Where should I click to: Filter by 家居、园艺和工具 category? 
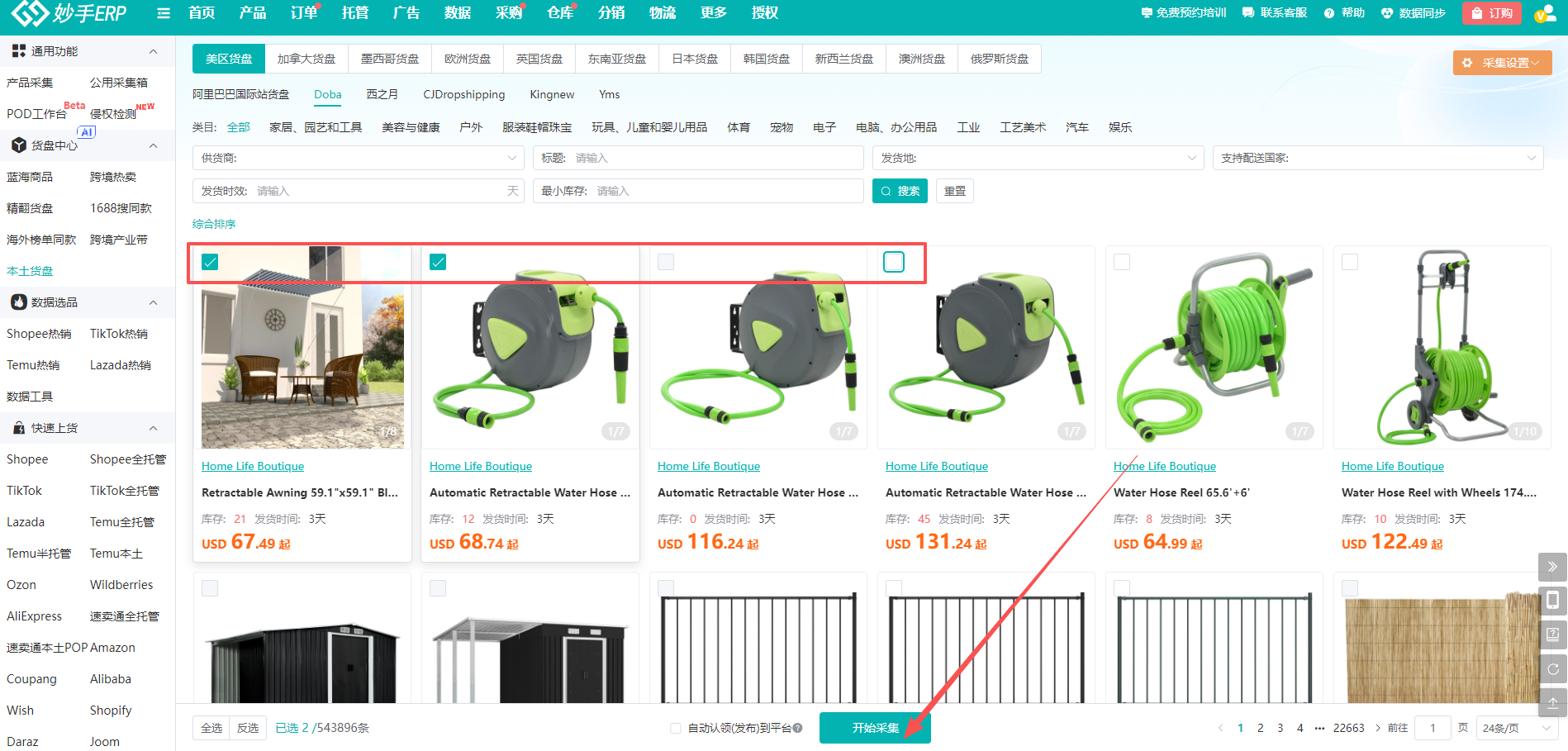(x=316, y=127)
